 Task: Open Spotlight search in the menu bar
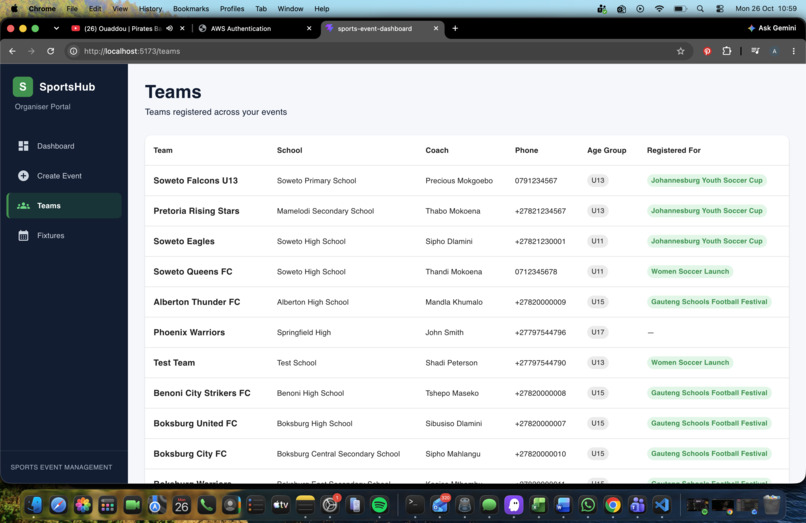pos(700,9)
